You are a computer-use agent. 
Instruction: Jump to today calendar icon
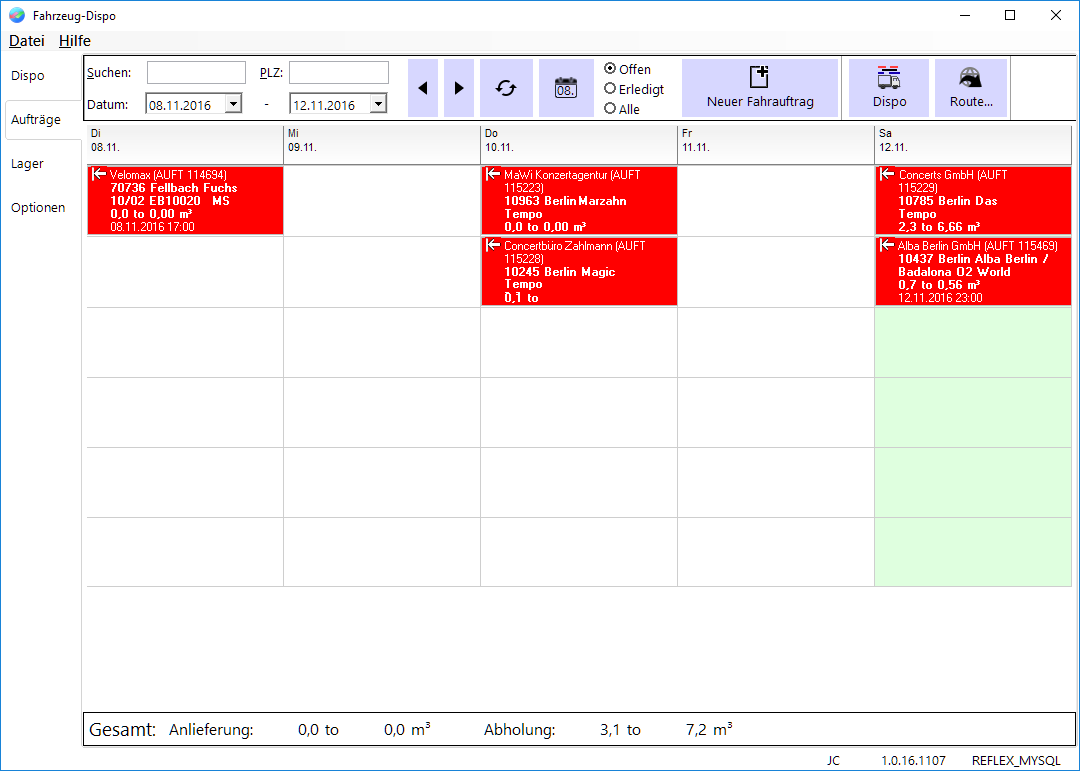566,88
